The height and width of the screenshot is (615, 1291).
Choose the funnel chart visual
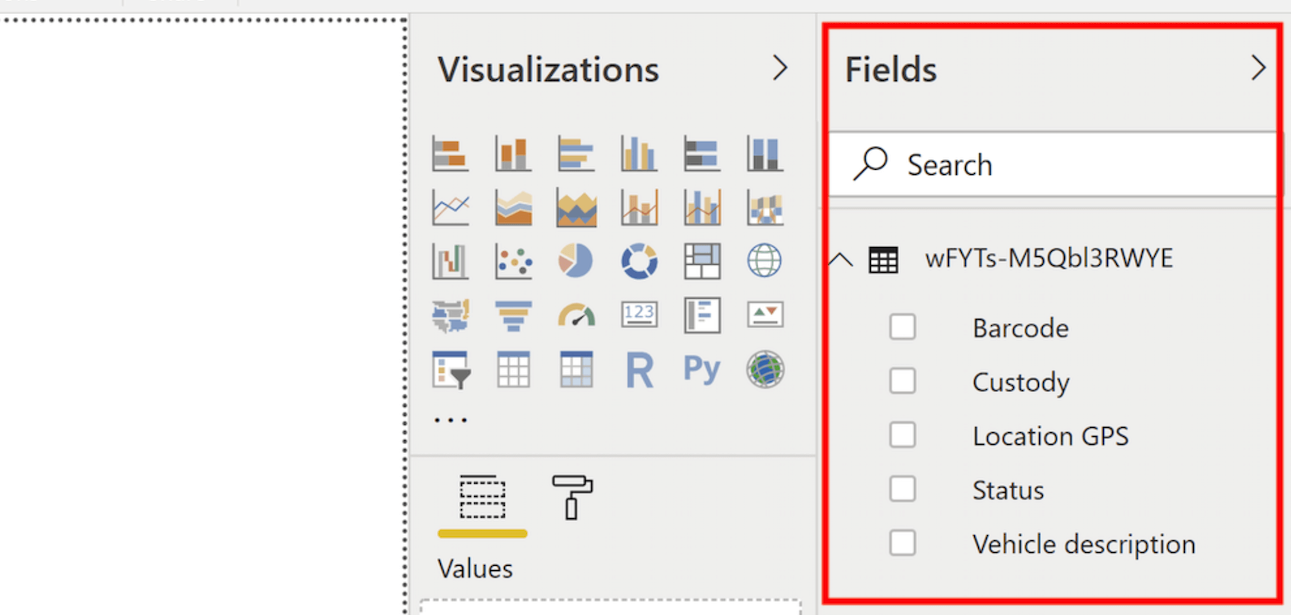[x=514, y=316]
